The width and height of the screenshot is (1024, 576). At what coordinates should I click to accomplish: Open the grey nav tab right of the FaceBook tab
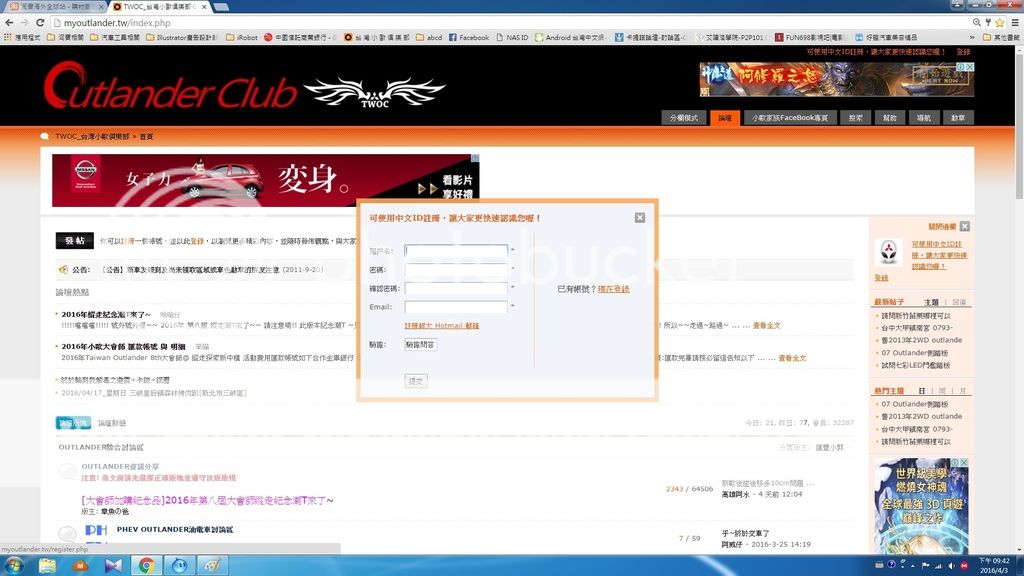[x=856, y=118]
